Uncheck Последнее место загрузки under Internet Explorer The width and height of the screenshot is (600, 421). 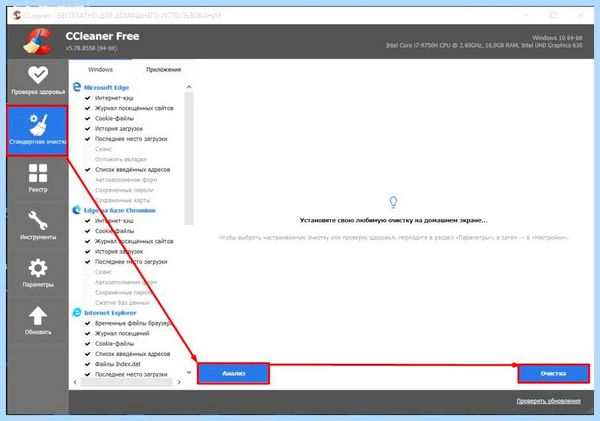88,374
